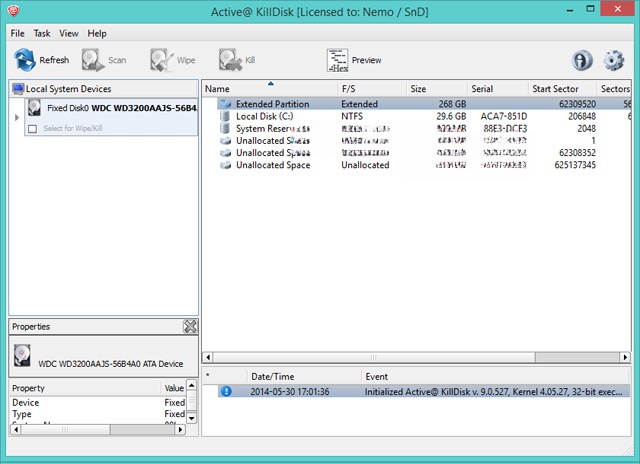Open settings gear icon

coord(613,60)
